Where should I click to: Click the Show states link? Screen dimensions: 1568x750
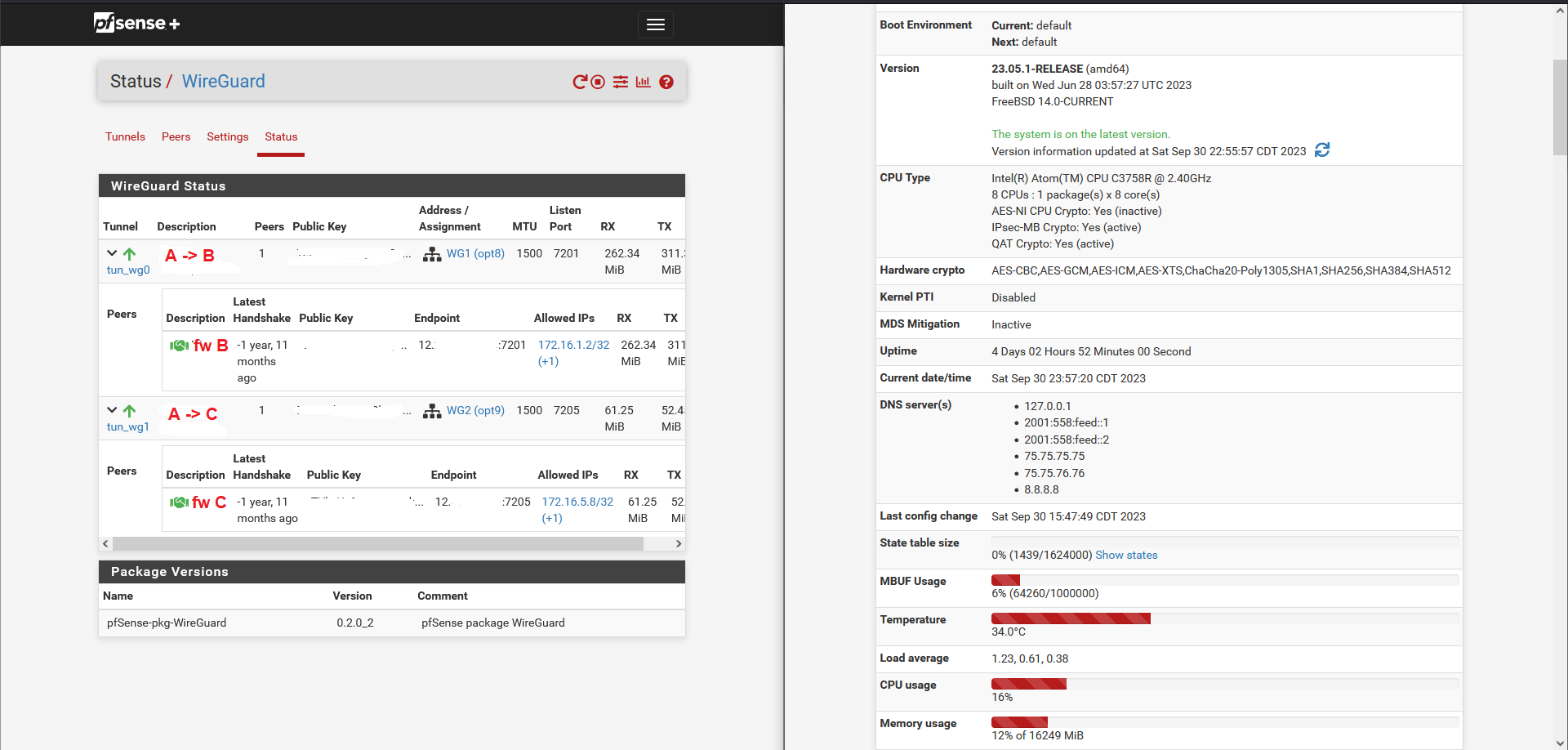click(x=1126, y=555)
